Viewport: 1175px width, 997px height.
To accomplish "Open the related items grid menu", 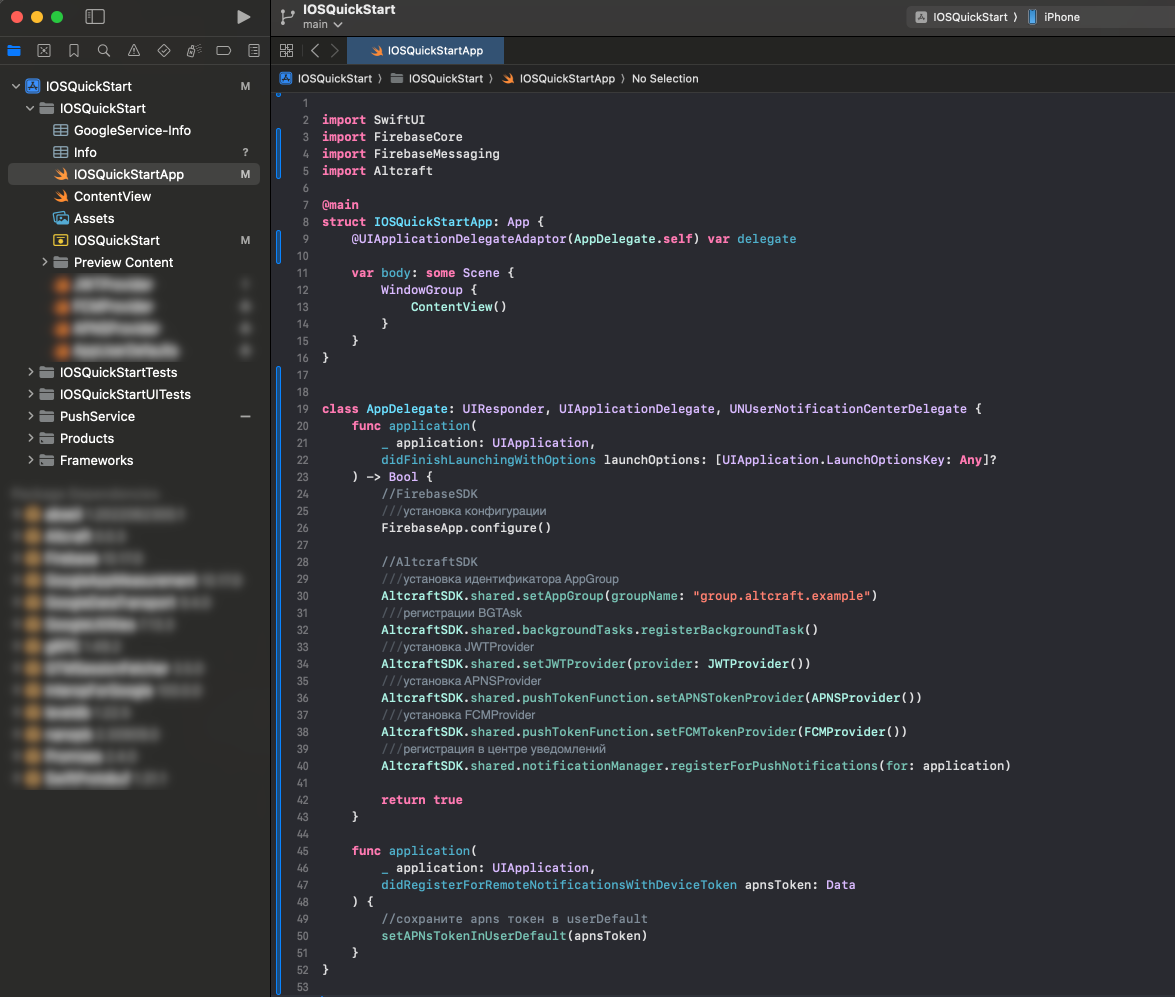I will coord(287,50).
